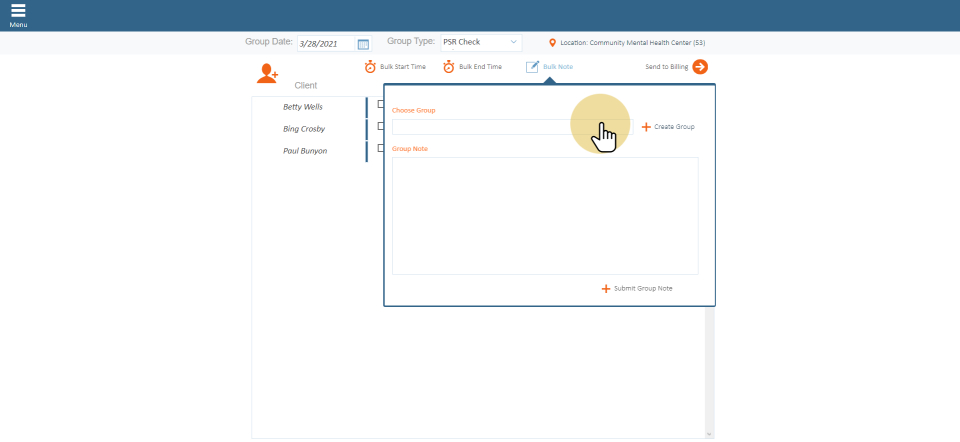Click the Bulk Start Time stopwatch icon

tap(370, 67)
